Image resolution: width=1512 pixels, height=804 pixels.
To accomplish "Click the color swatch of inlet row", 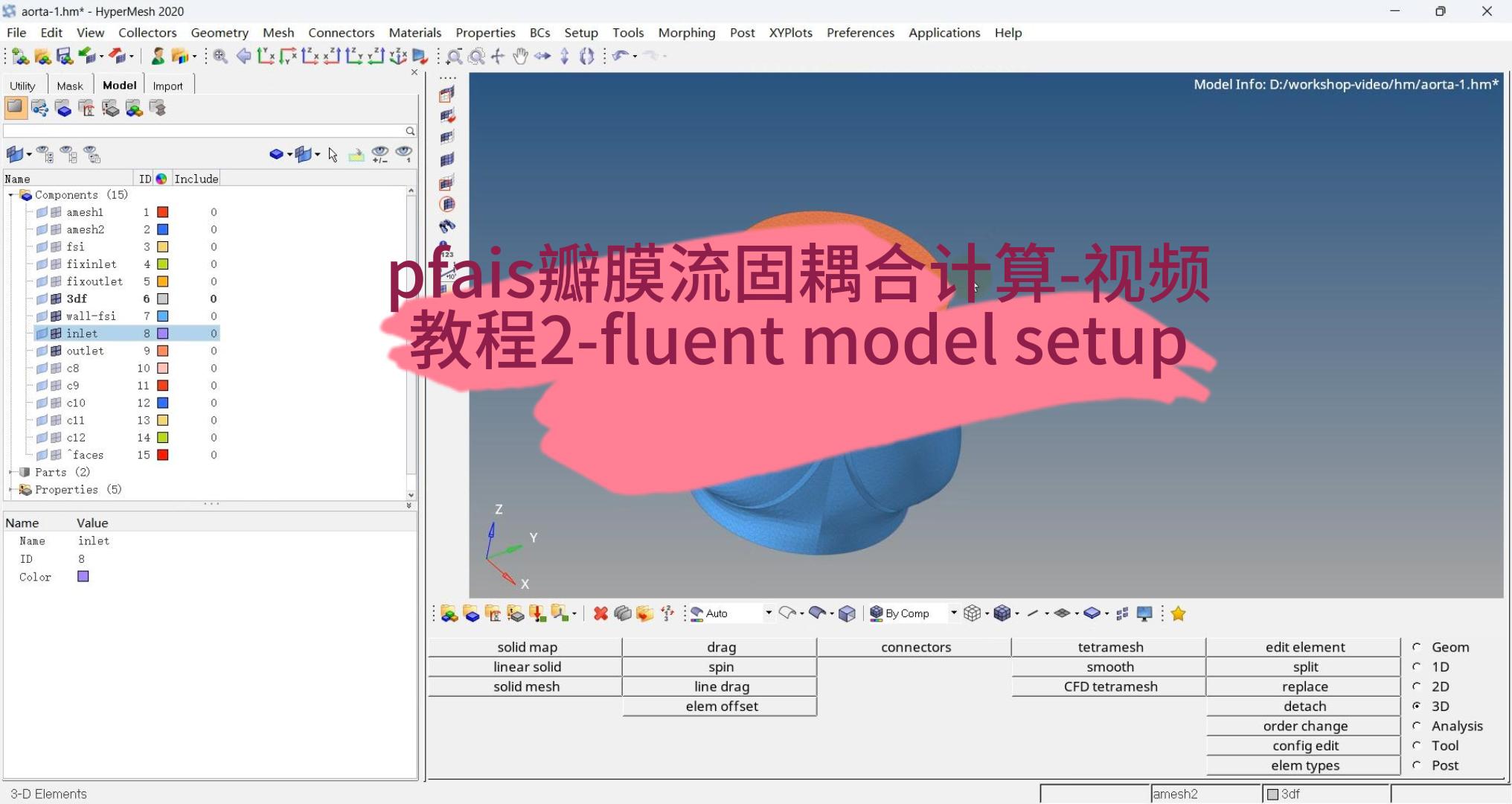I will [163, 334].
